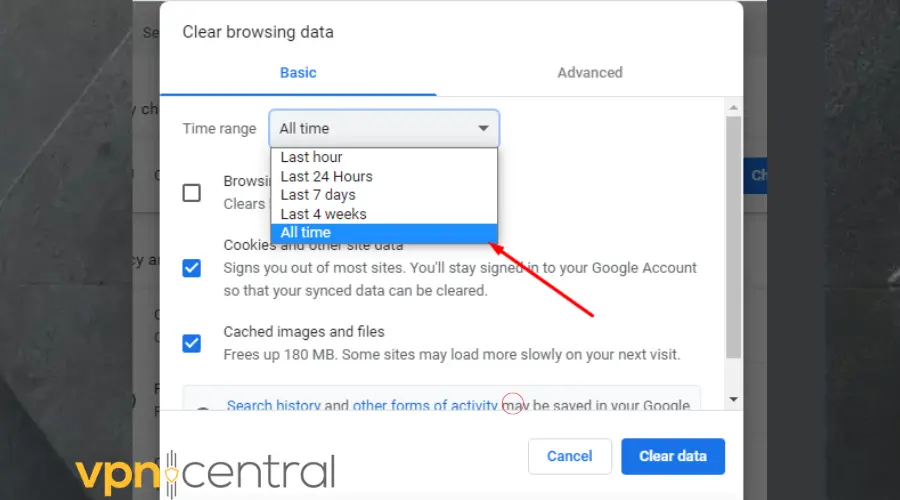Screen dimensions: 900x500
Task: Uncheck Cookies and other site data
Action: (x=192, y=268)
